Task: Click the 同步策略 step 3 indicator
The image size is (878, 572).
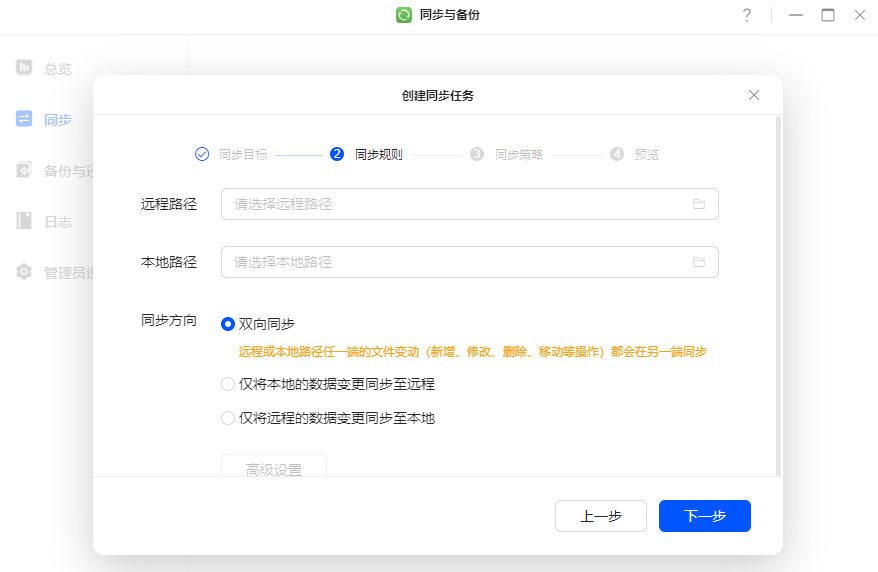Action: coord(508,154)
